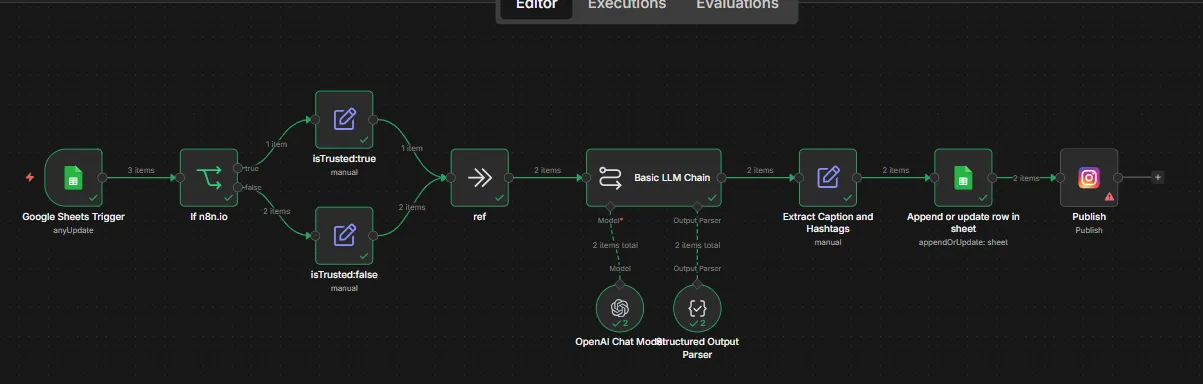Click the 'Google Sheets Trigger' label
The width and height of the screenshot is (1203, 384).
[x=74, y=217]
